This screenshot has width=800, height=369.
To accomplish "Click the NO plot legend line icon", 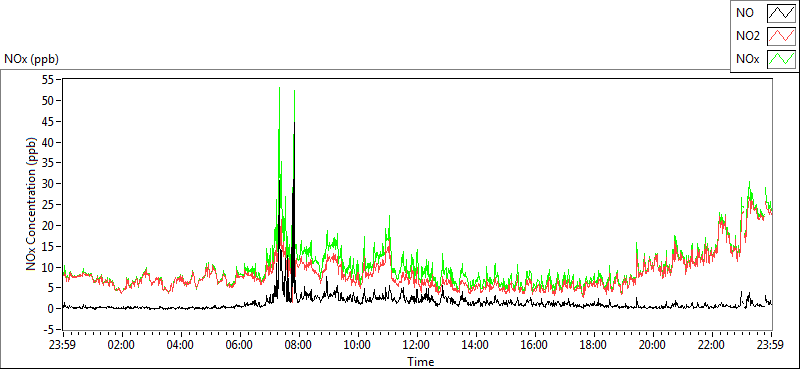I will 782,12.
